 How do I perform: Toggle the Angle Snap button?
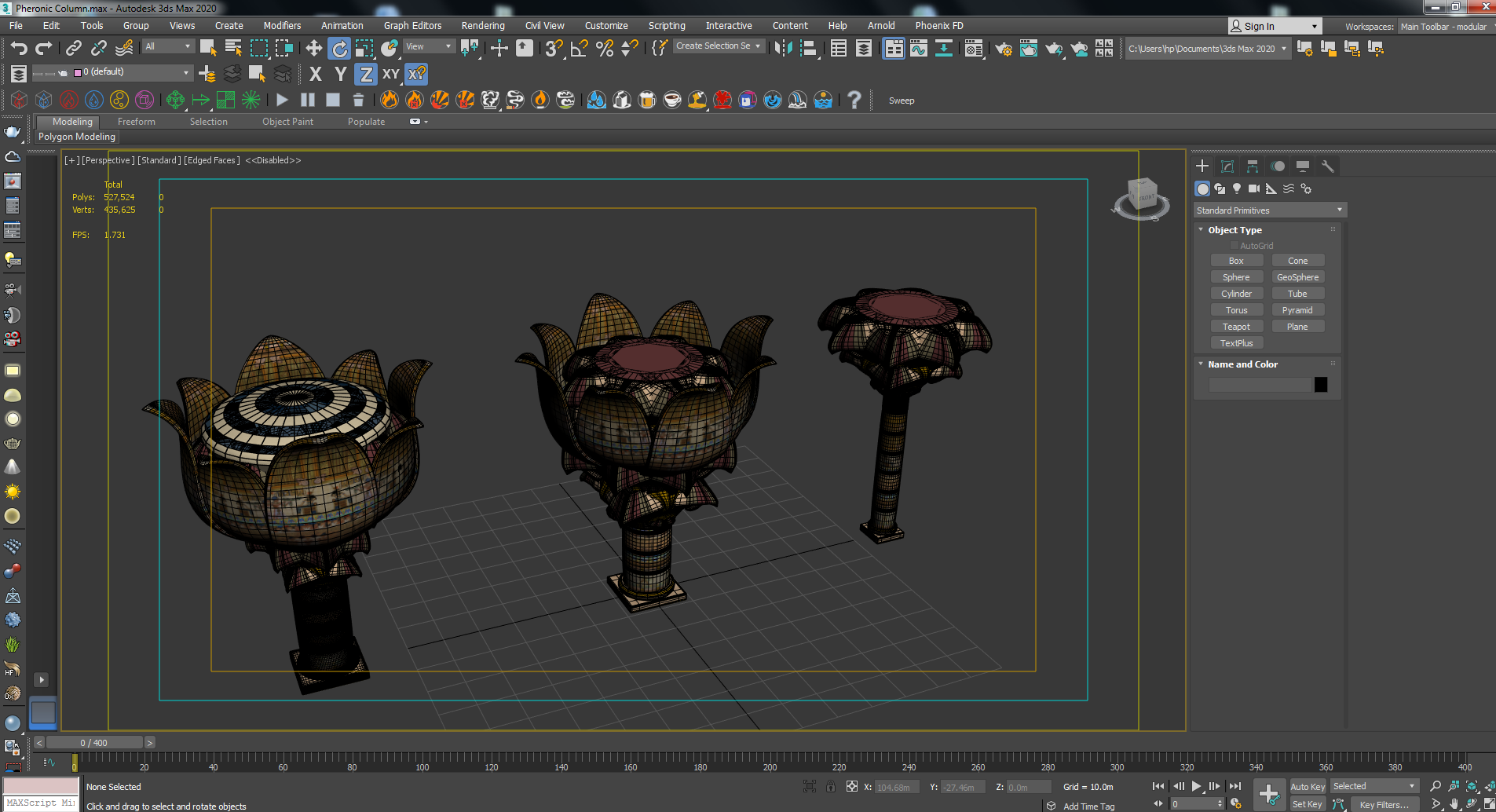(579, 49)
